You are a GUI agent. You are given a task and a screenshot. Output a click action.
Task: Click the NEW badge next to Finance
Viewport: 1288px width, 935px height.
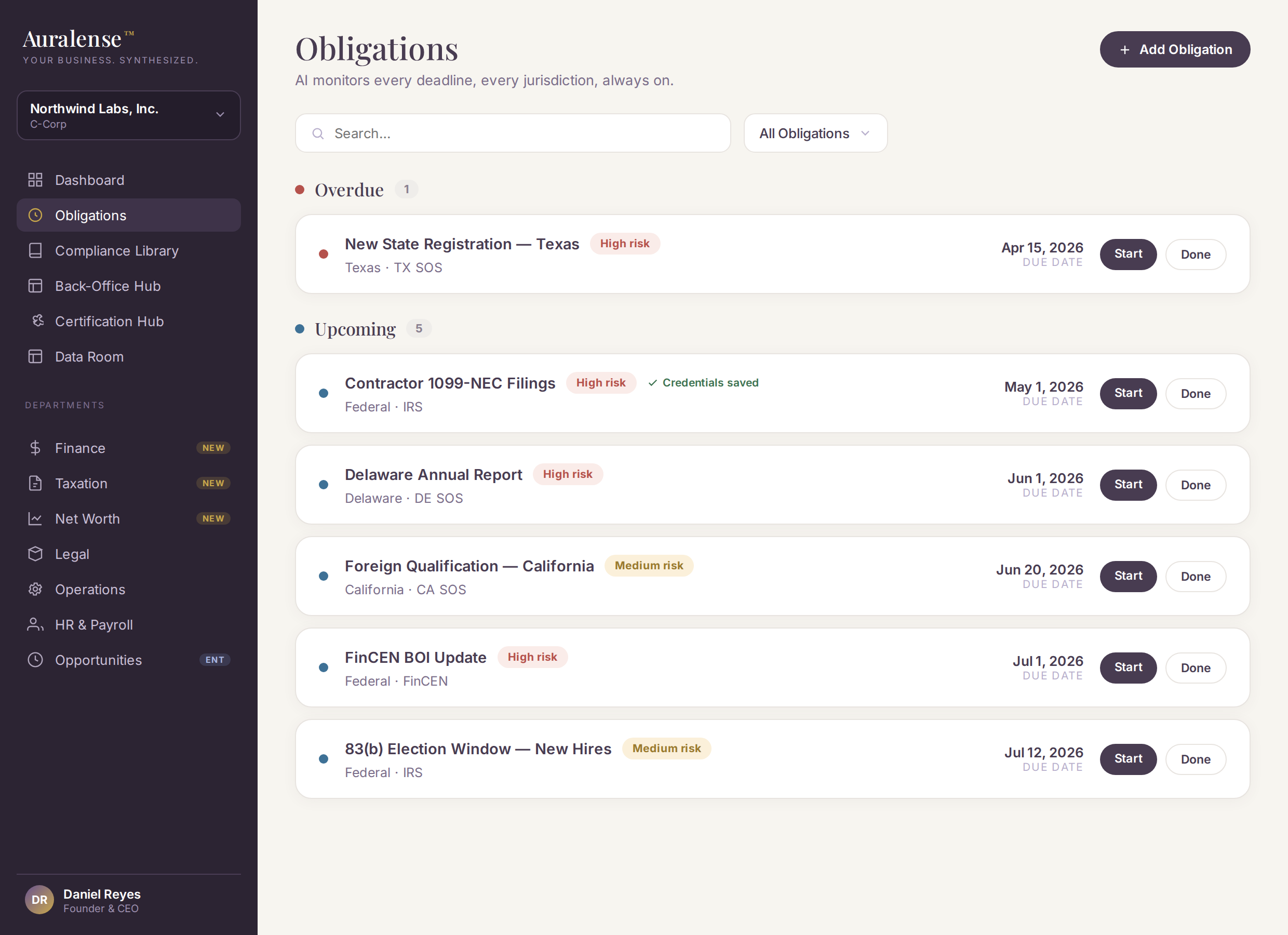click(213, 448)
